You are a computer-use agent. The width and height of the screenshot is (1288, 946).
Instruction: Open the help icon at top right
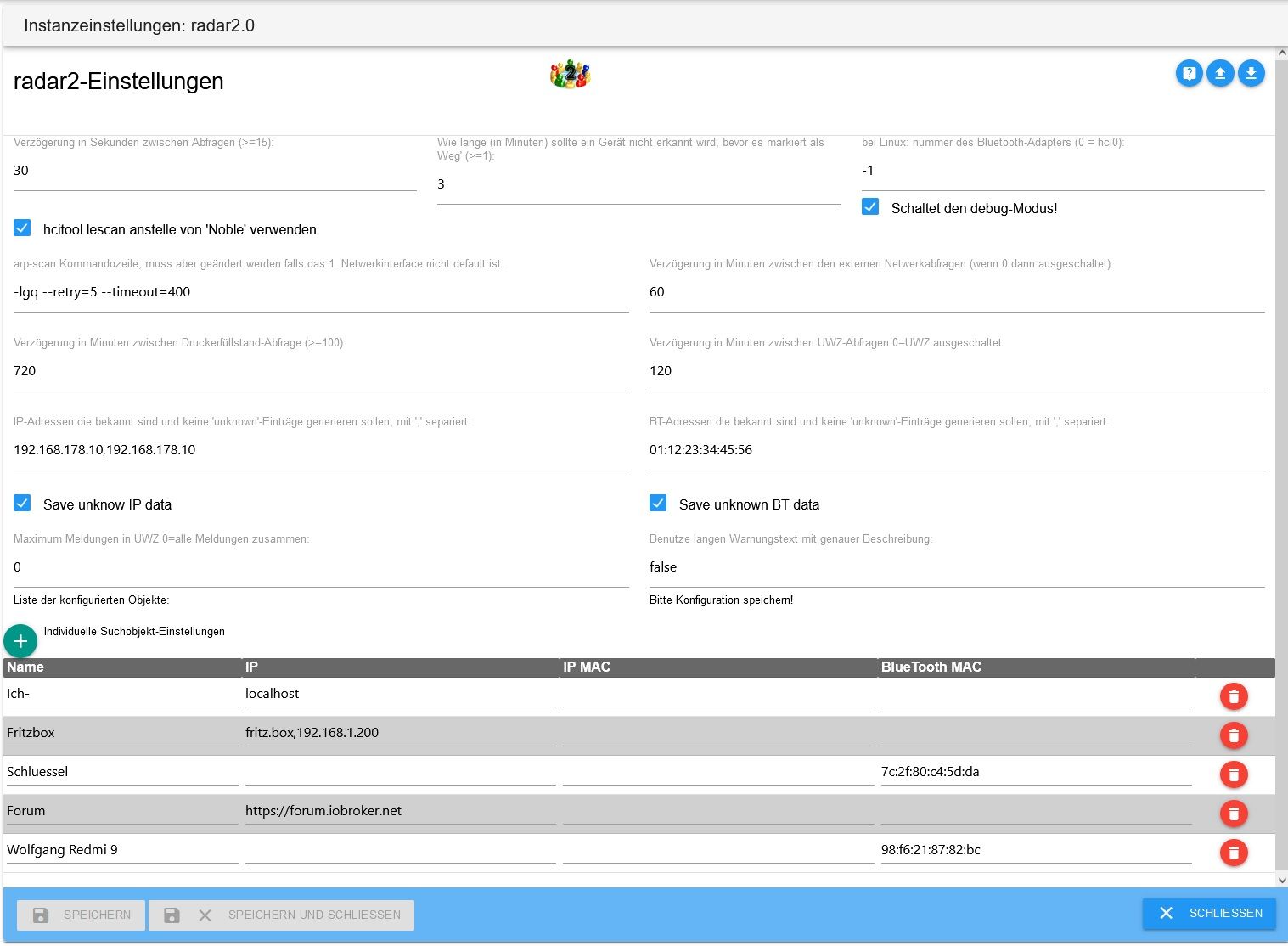point(1189,74)
